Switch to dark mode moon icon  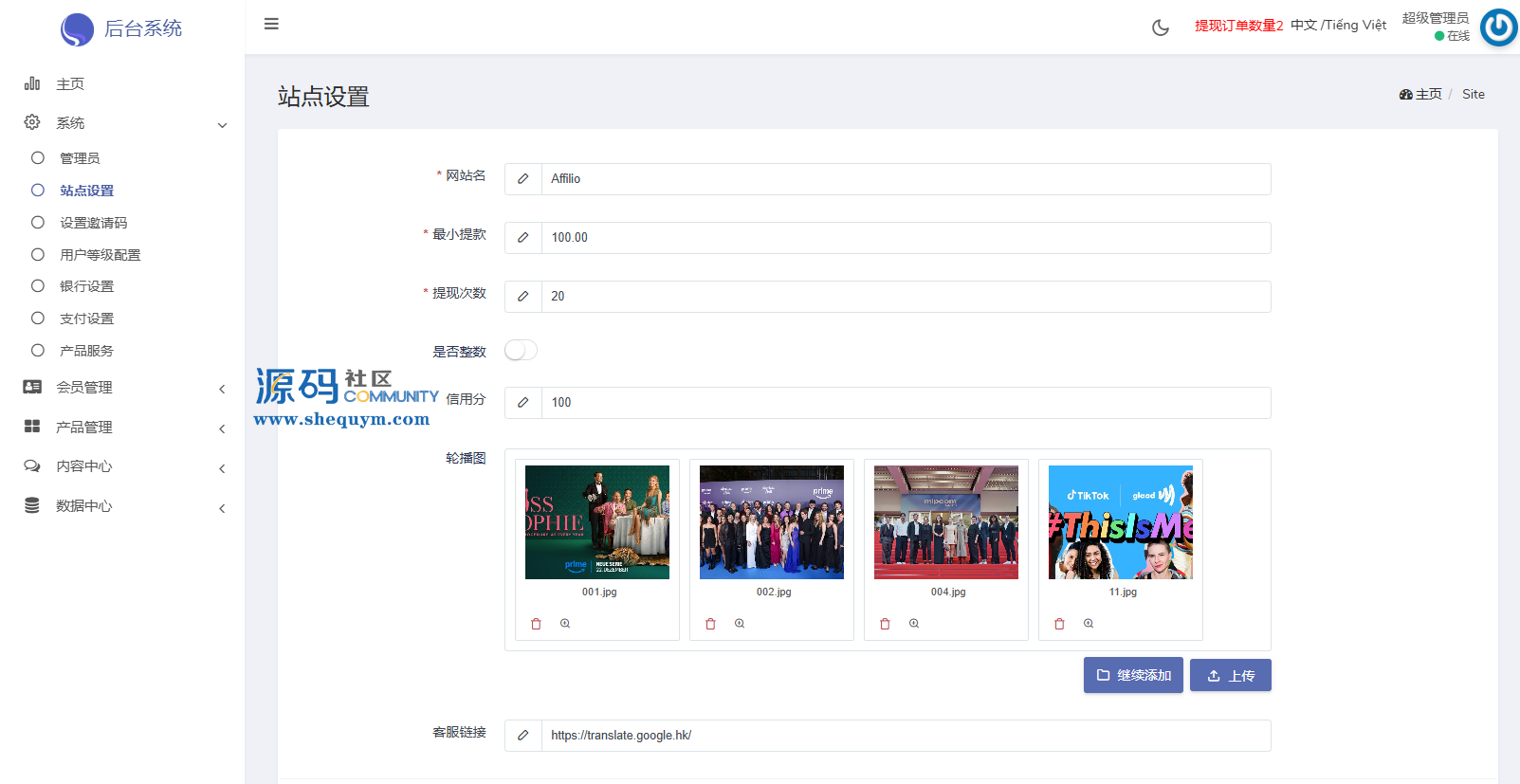[1161, 27]
